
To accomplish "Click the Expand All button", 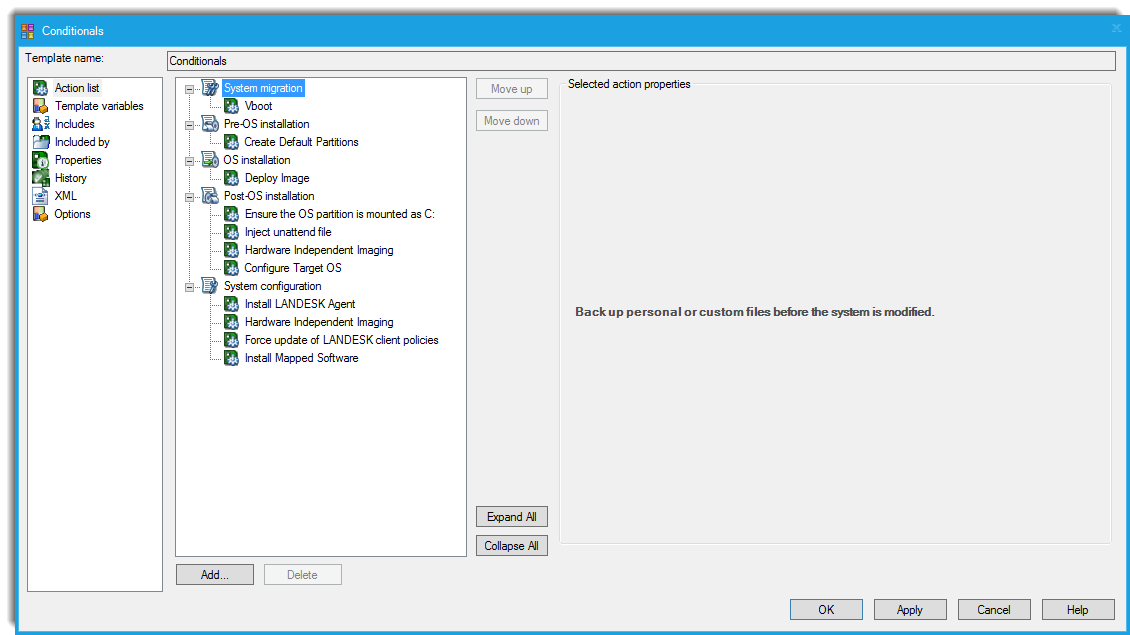I will (x=511, y=516).
